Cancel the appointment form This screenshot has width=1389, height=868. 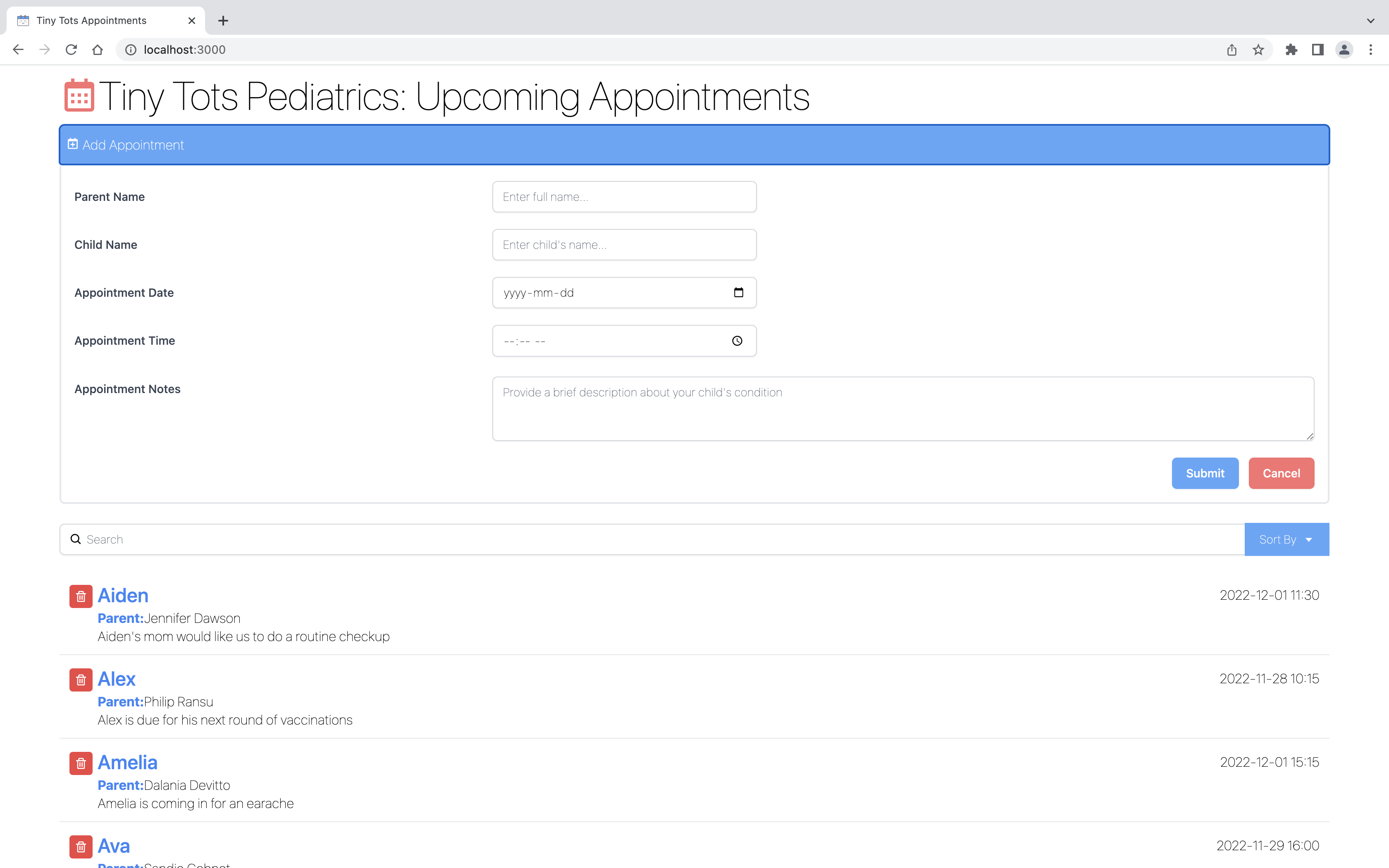[x=1281, y=474]
